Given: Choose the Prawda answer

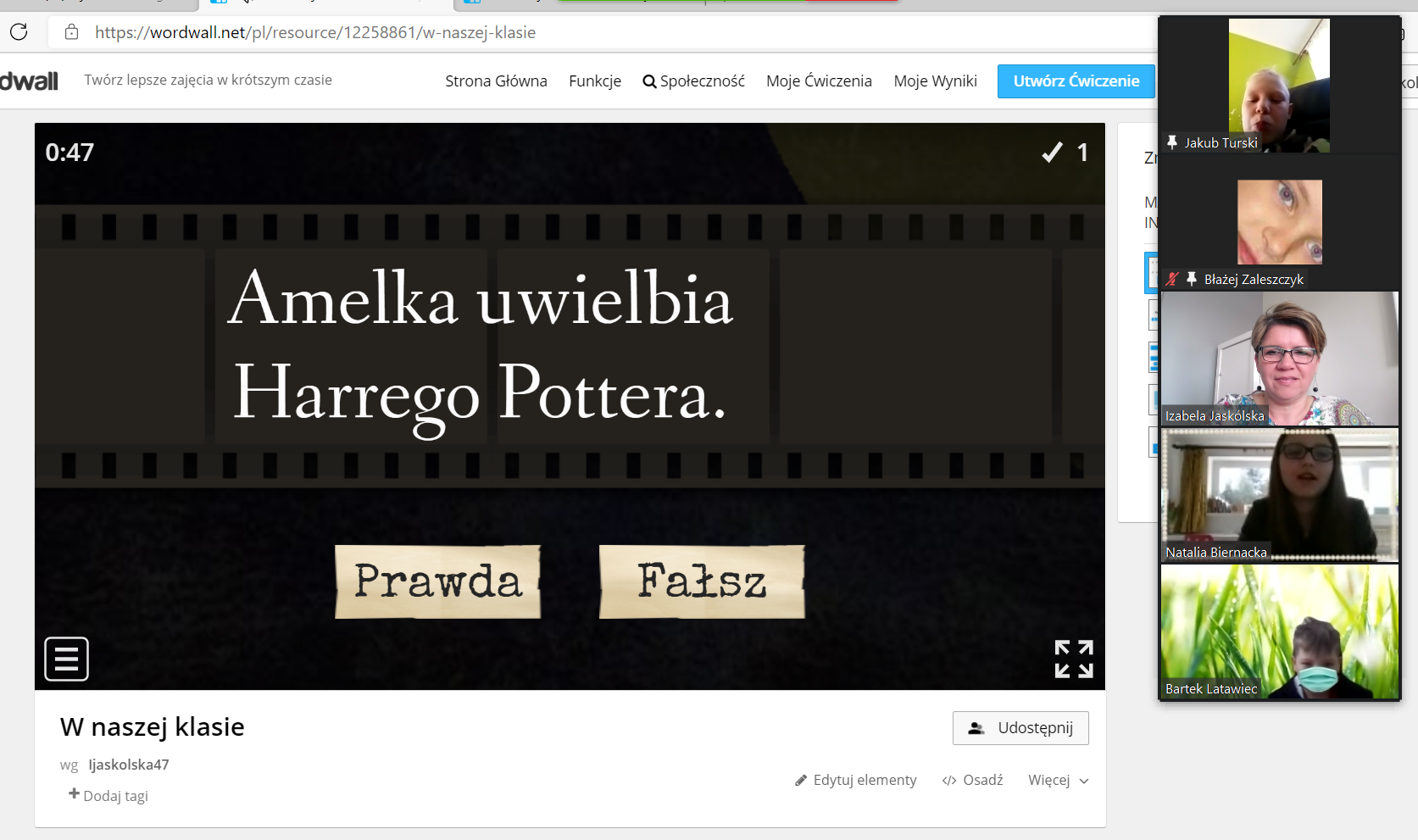Looking at the screenshot, I should (x=437, y=581).
